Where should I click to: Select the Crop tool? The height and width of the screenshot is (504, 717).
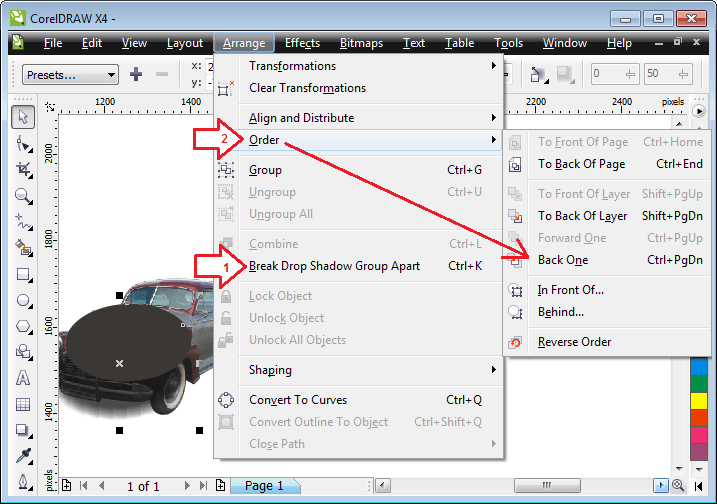click(x=23, y=170)
